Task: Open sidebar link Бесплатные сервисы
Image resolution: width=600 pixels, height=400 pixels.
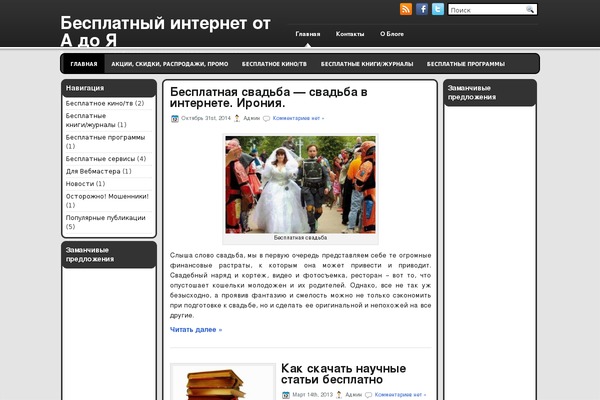Action: point(100,159)
